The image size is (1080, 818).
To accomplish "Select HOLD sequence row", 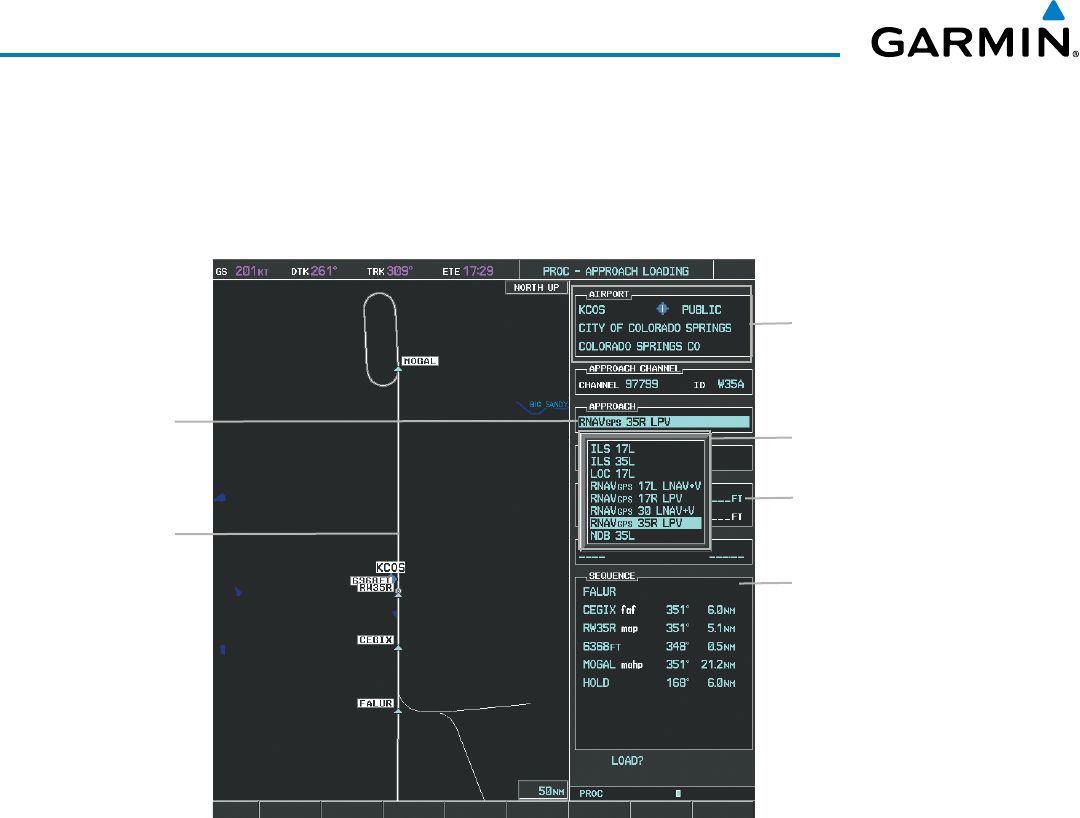I will 659,683.
